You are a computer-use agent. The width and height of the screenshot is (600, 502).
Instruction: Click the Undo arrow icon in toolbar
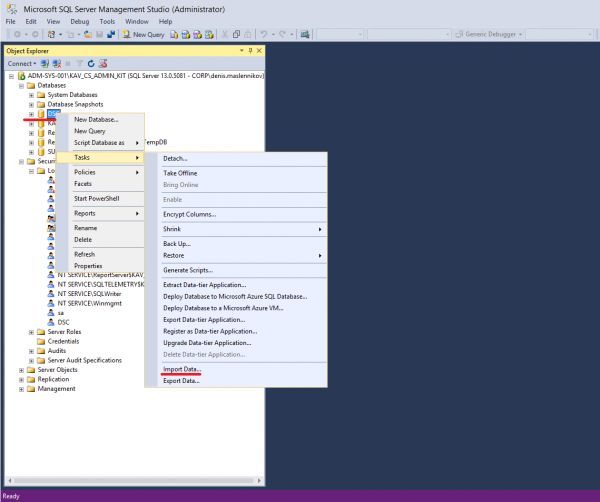tap(265, 34)
